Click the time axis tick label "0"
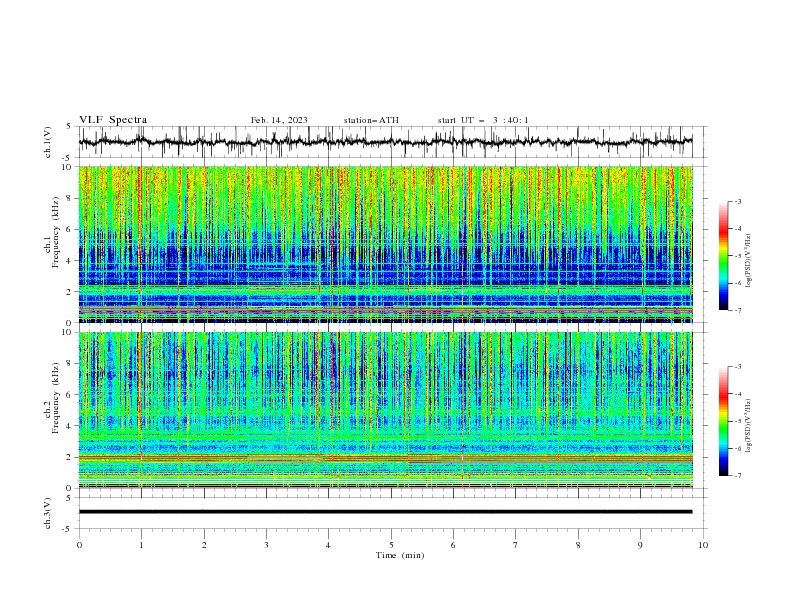The height and width of the screenshot is (612, 792). (x=79, y=545)
